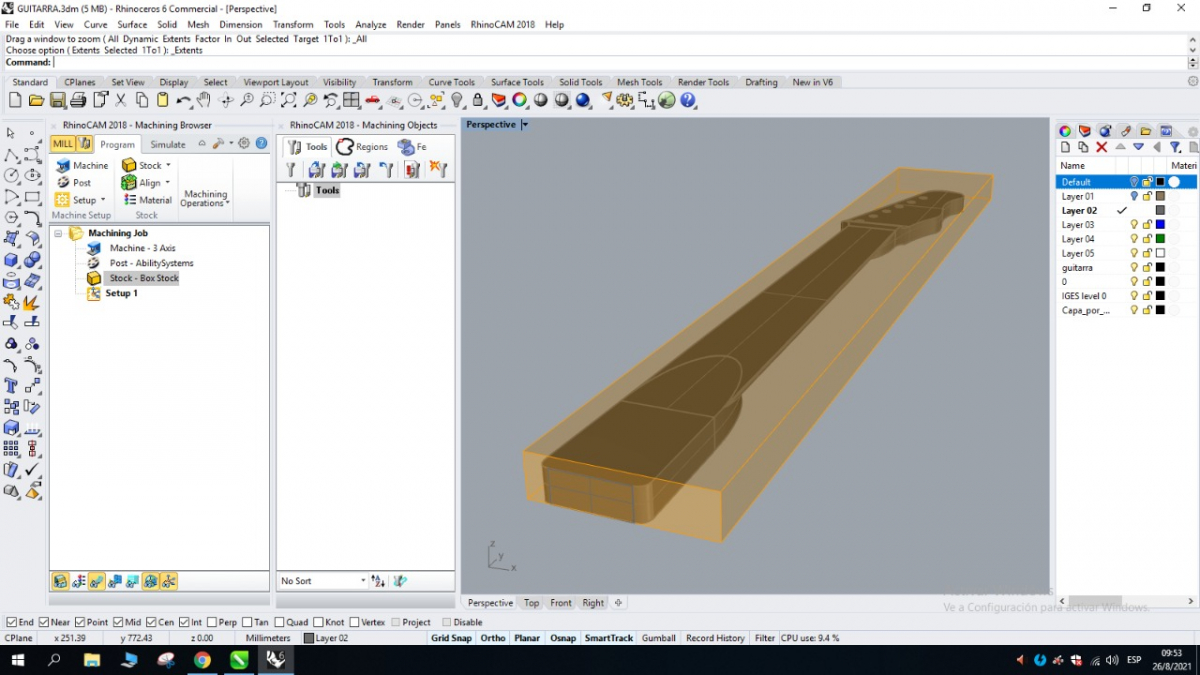Image resolution: width=1200 pixels, height=675 pixels.
Task: Open the Stock dropdown in Program tab
Action: [x=168, y=165]
